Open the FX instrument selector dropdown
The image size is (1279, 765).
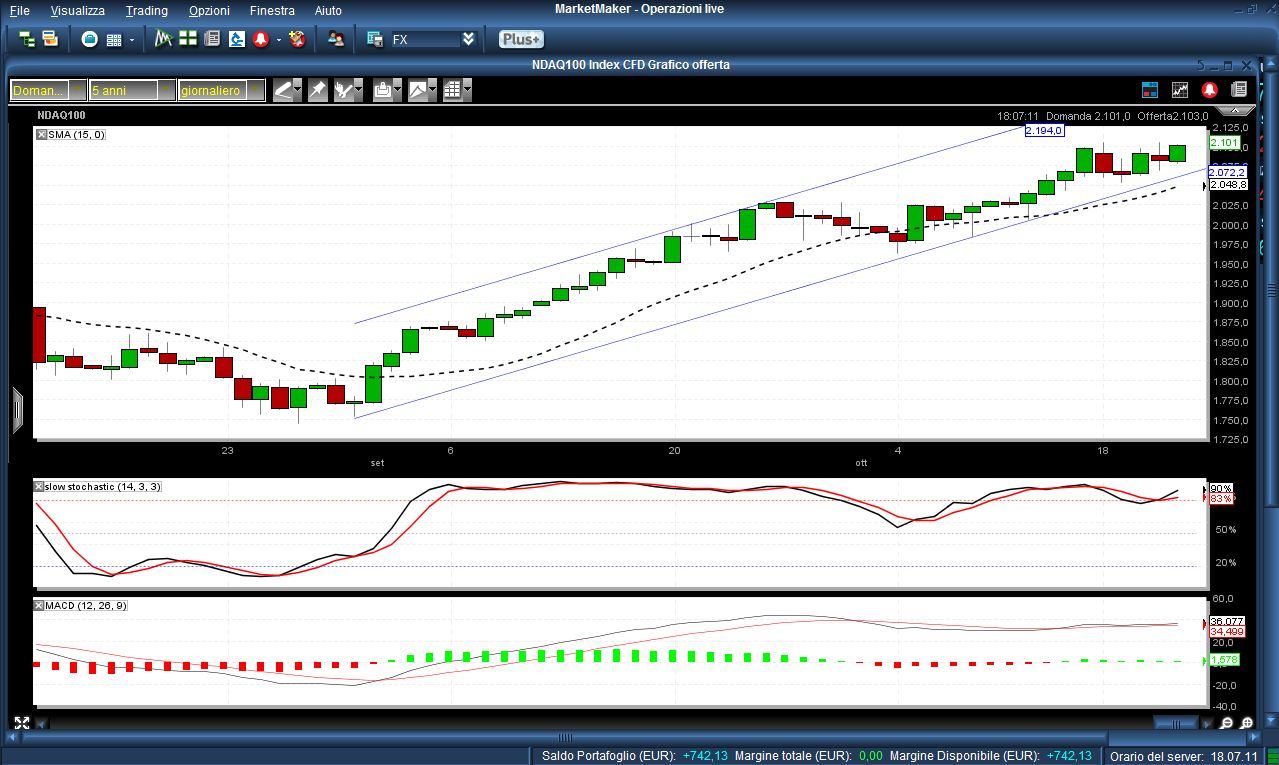click(x=468, y=39)
